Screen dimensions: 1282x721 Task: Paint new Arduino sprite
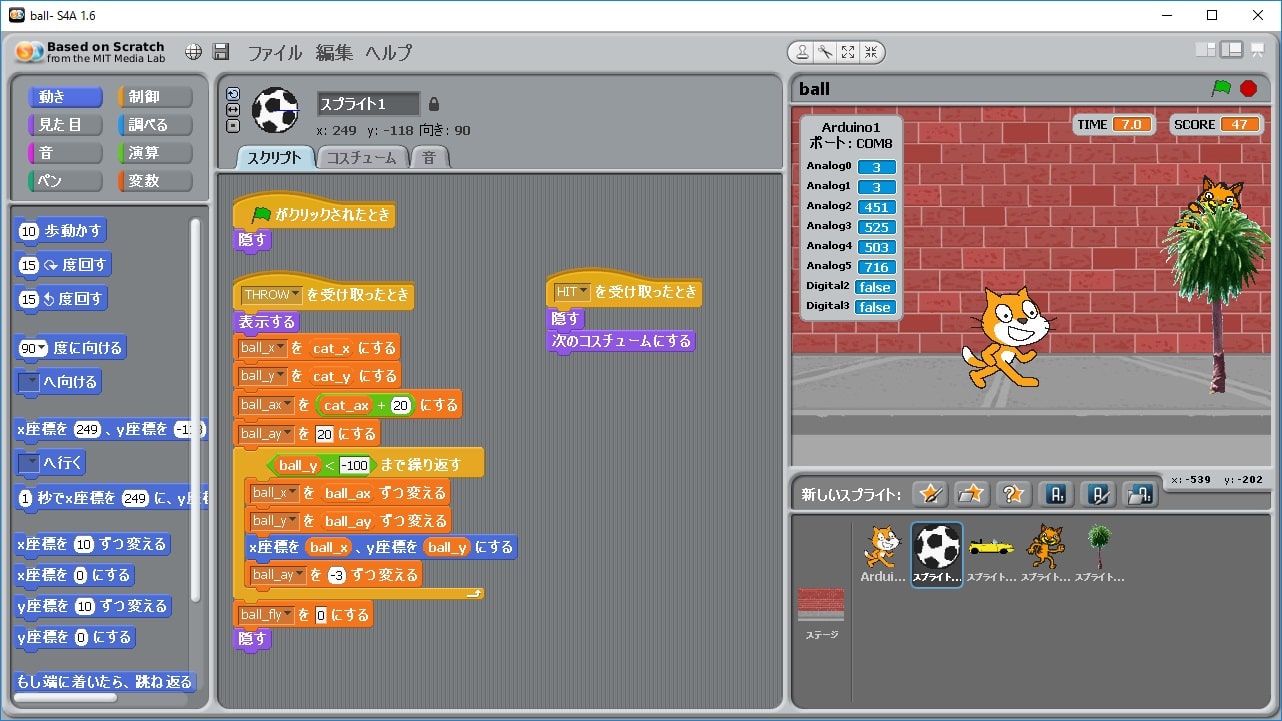tap(1098, 493)
